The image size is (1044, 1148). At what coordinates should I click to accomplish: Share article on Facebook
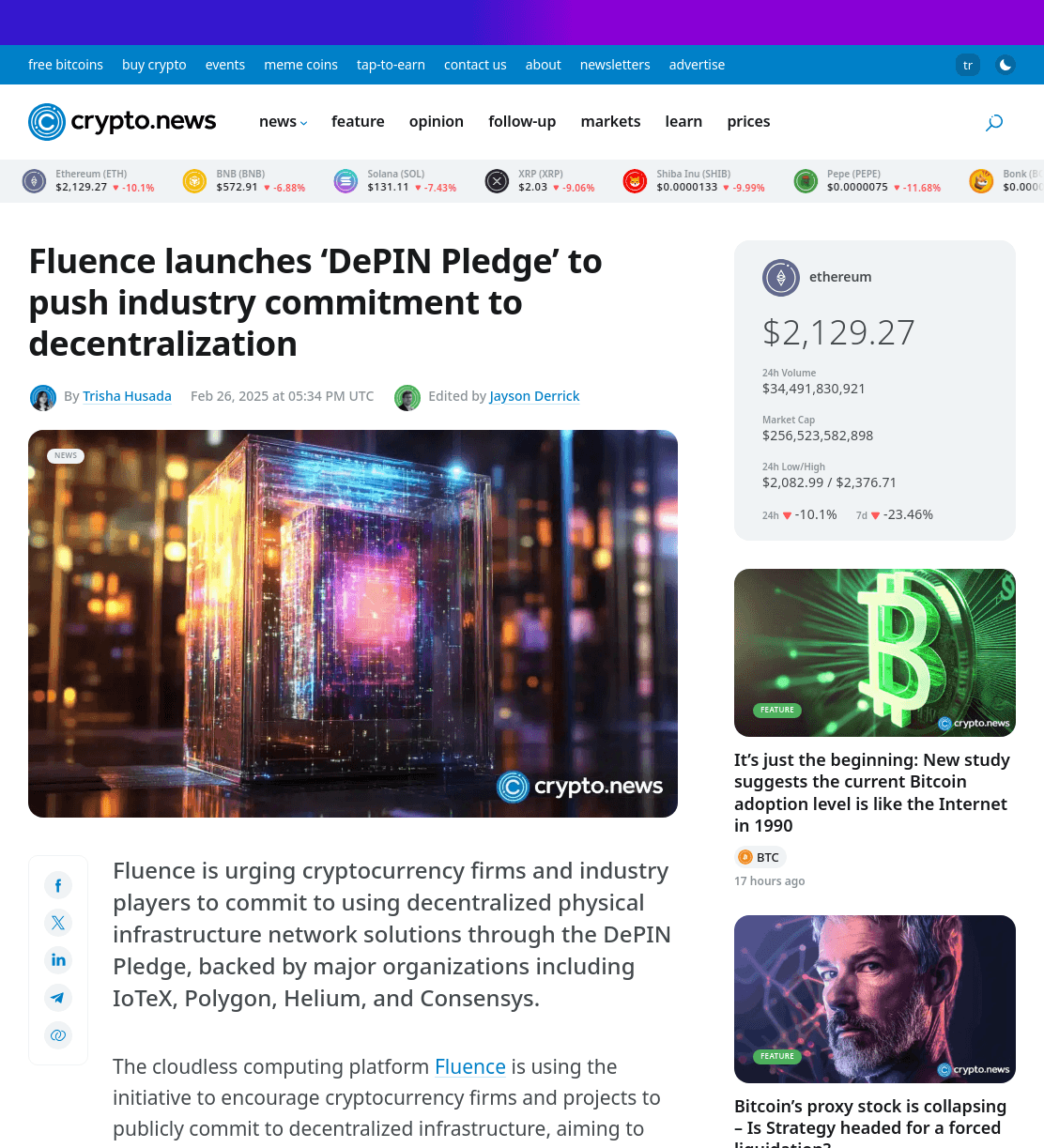pos(58,885)
